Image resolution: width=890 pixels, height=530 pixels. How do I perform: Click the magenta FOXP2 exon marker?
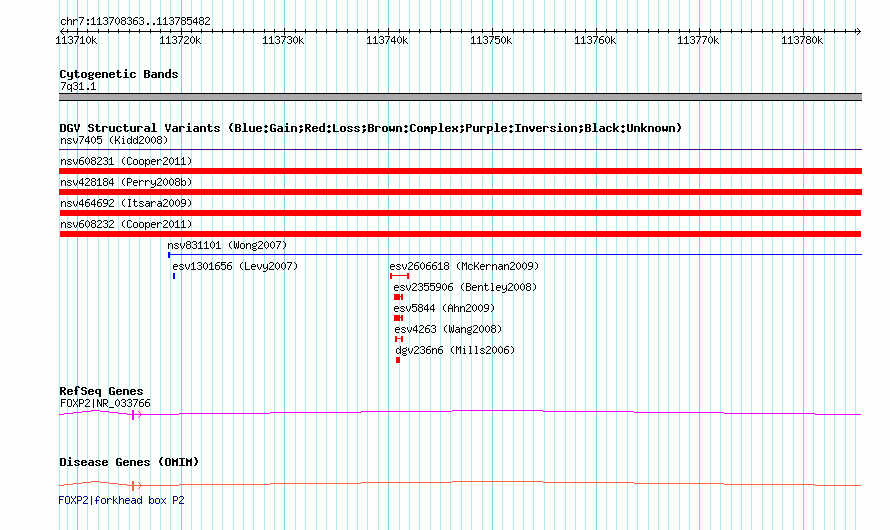(x=133, y=415)
